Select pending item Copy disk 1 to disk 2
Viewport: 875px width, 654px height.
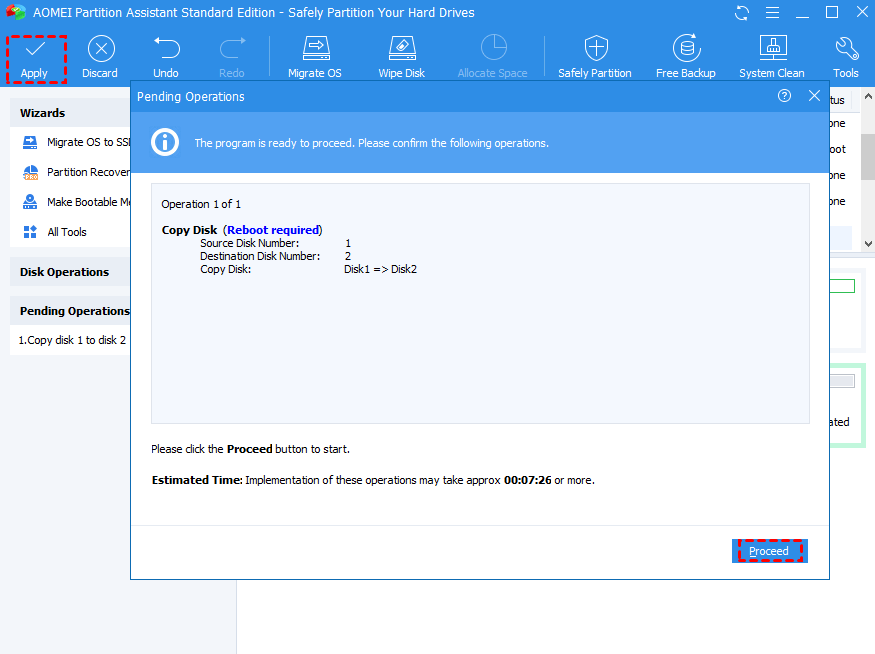[72, 340]
